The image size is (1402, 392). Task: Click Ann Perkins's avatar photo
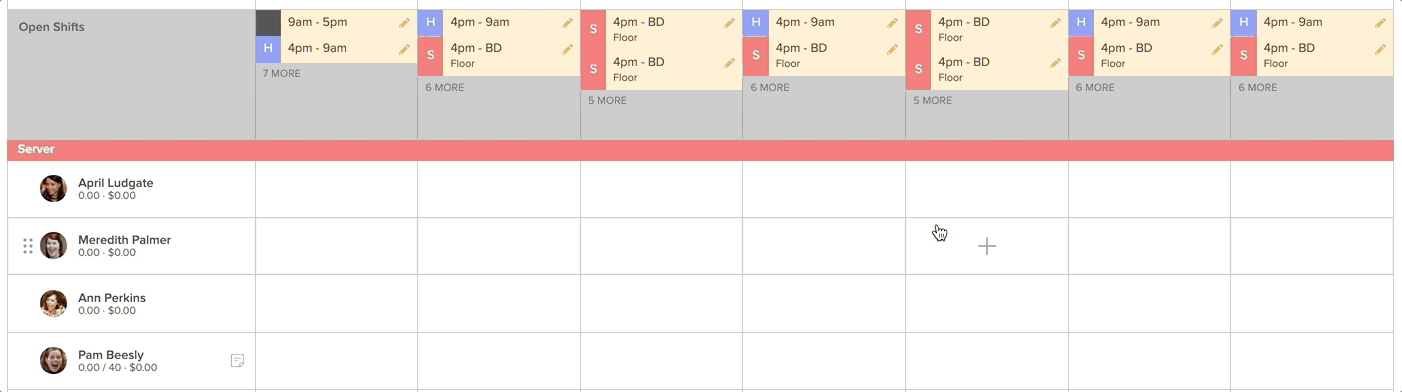pyautogui.click(x=53, y=304)
